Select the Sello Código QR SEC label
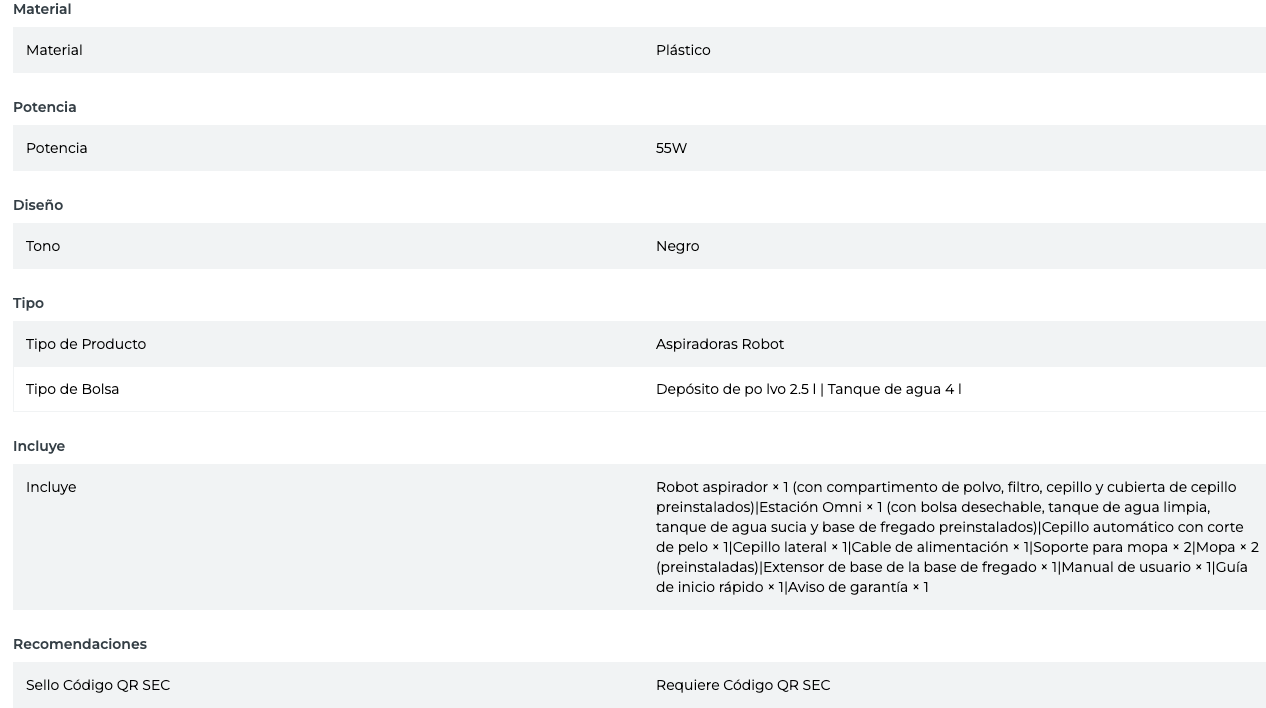The width and height of the screenshot is (1266, 708). pyautogui.click(x=98, y=685)
